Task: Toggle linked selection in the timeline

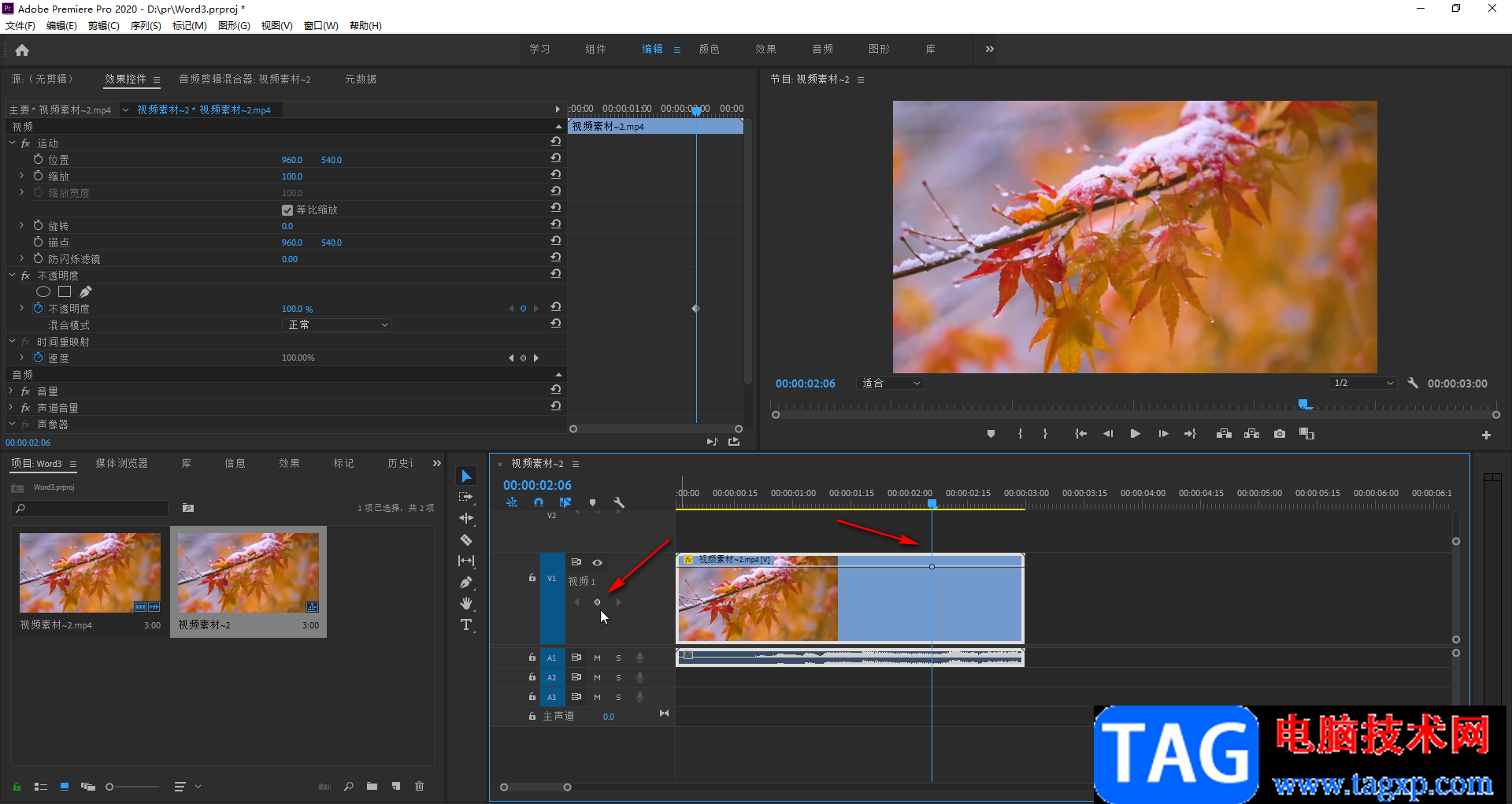Action: pyautogui.click(x=565, y=502)
